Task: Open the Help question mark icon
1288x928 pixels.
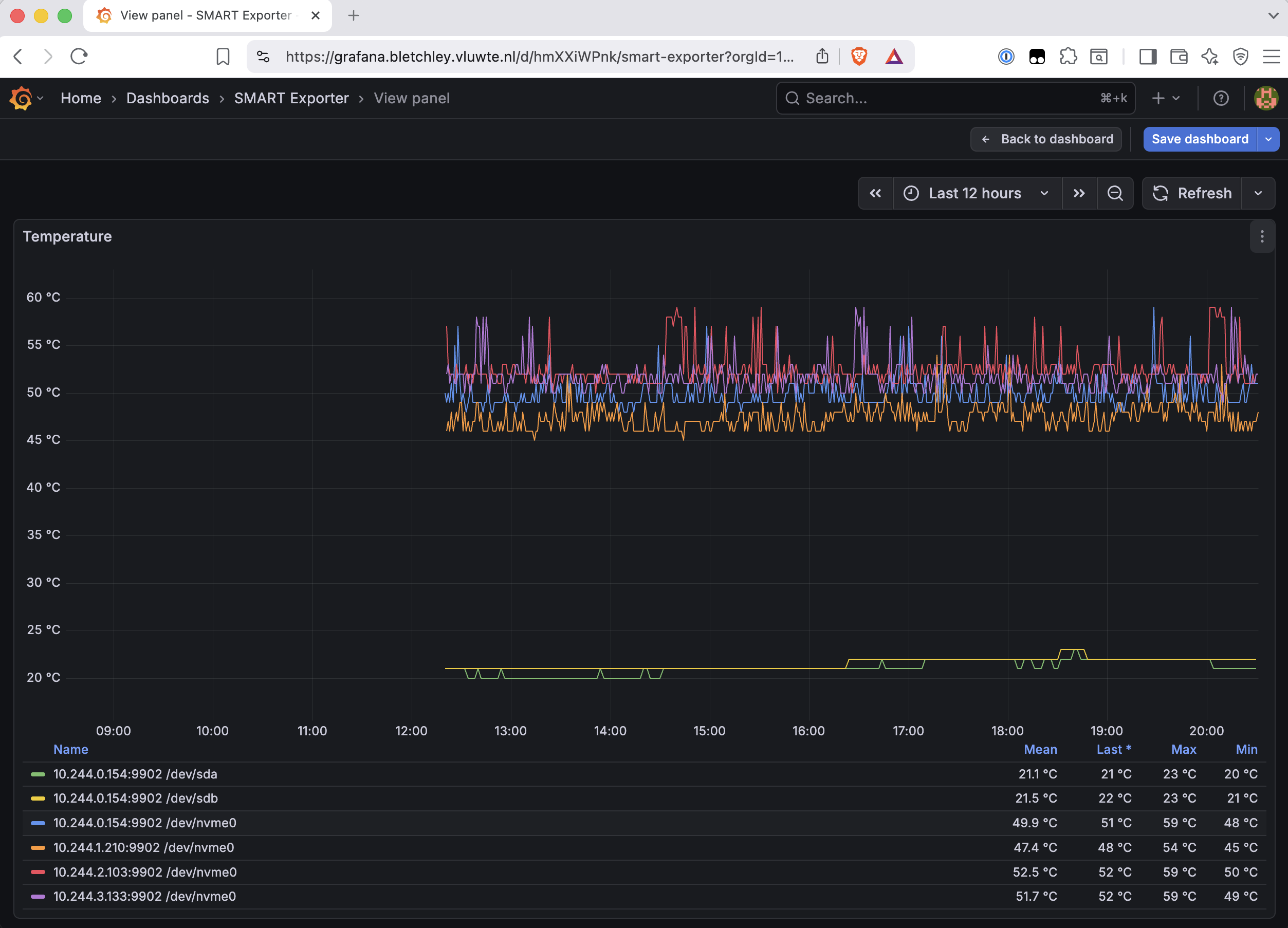Action: [1221, 98]
